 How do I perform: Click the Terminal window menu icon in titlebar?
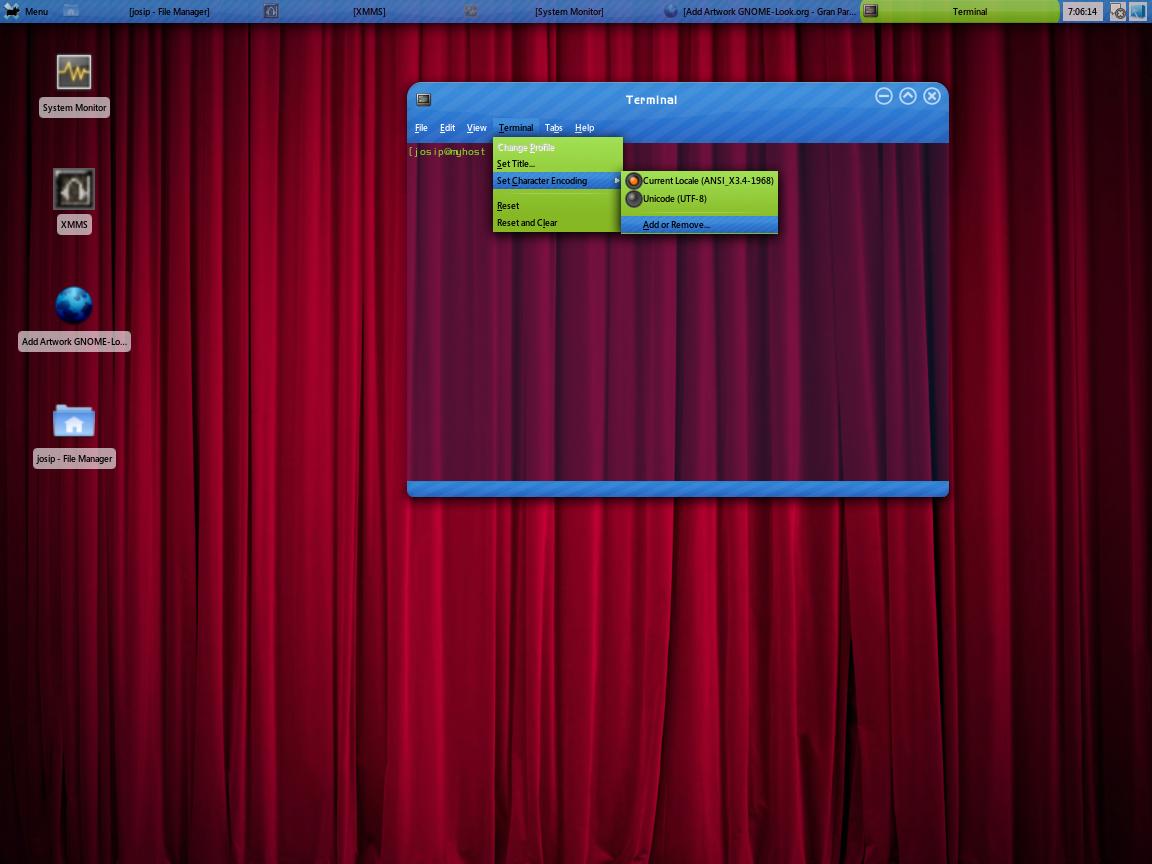pos(423,99)
